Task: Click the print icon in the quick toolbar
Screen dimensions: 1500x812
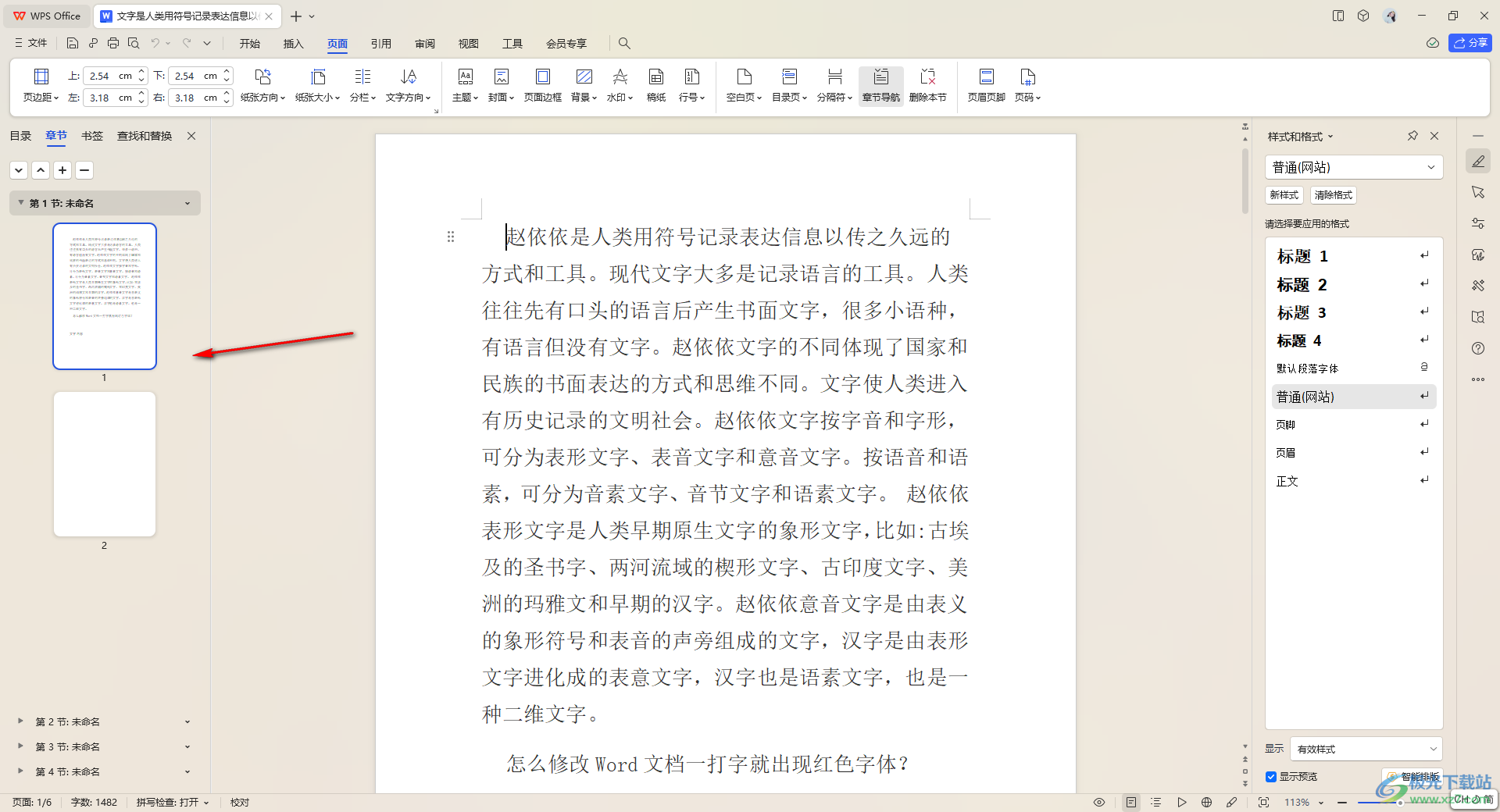Action: tap(113, 43)
